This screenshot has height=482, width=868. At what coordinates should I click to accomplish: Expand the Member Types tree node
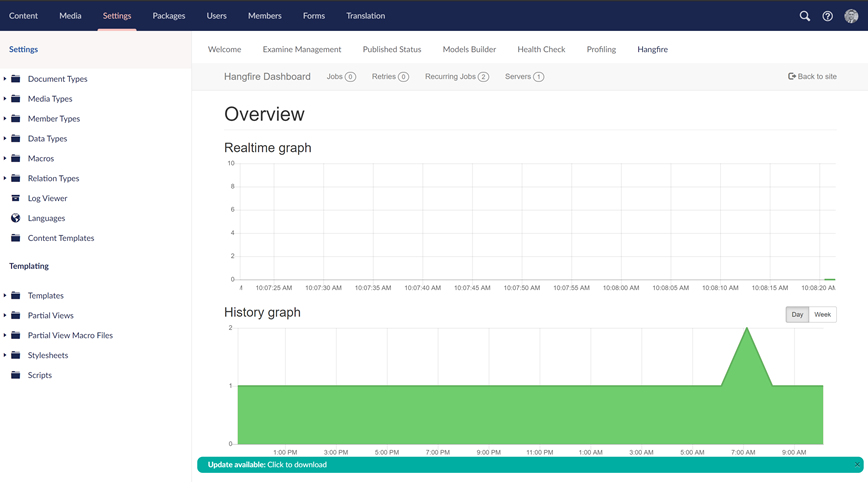coord(5,118)
